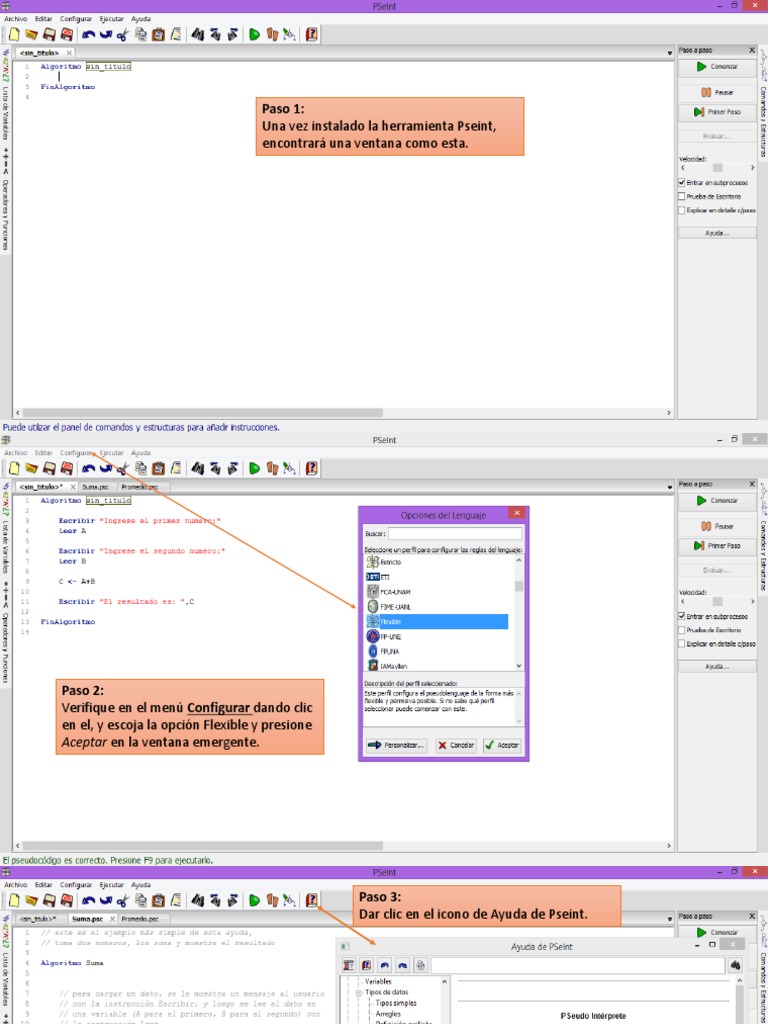Viewport: 768px width, 1024px height.
Task: Open tab list dropdown arrow in top window
Action: 670,52
